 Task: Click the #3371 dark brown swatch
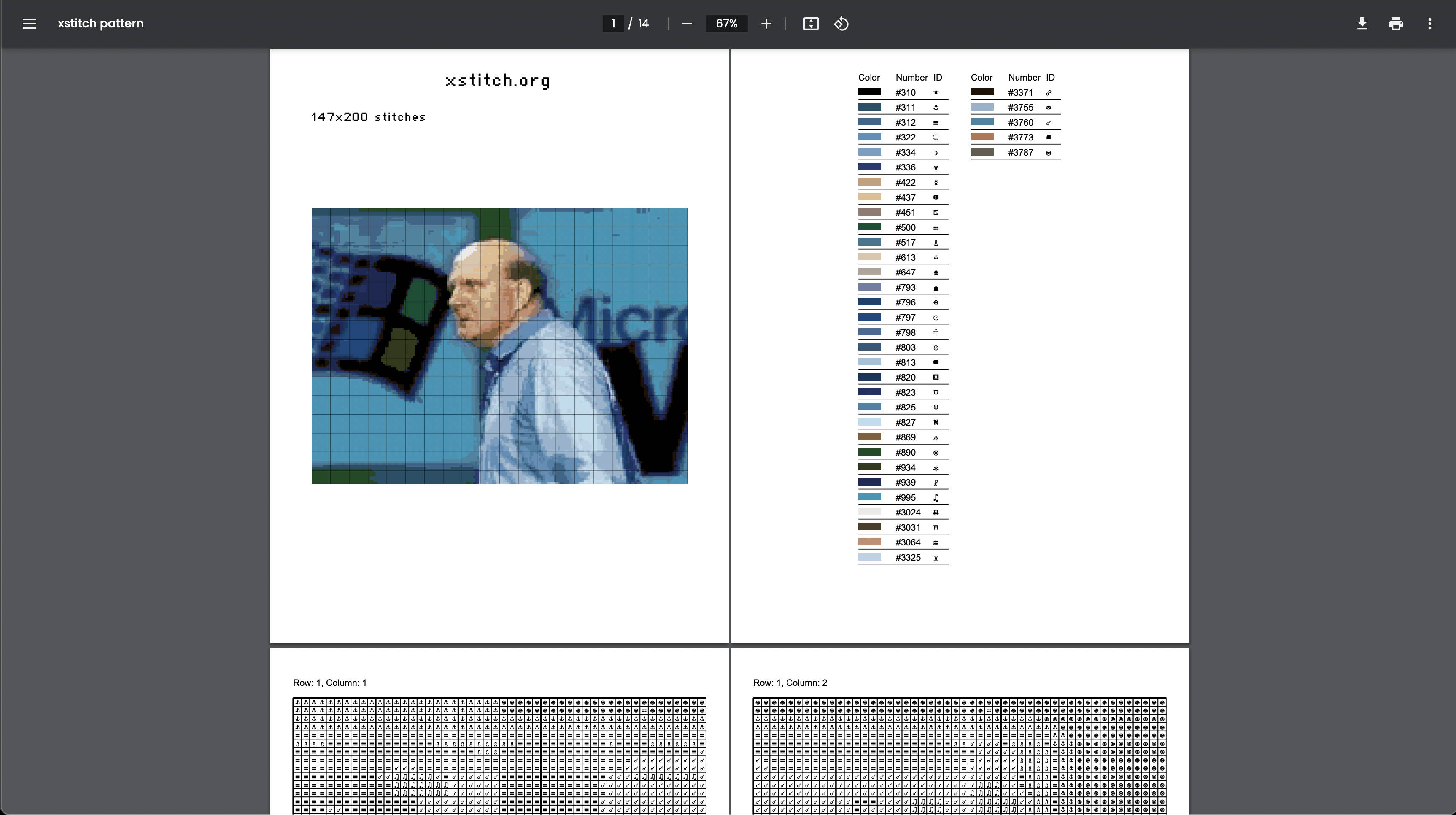point(982,92)
